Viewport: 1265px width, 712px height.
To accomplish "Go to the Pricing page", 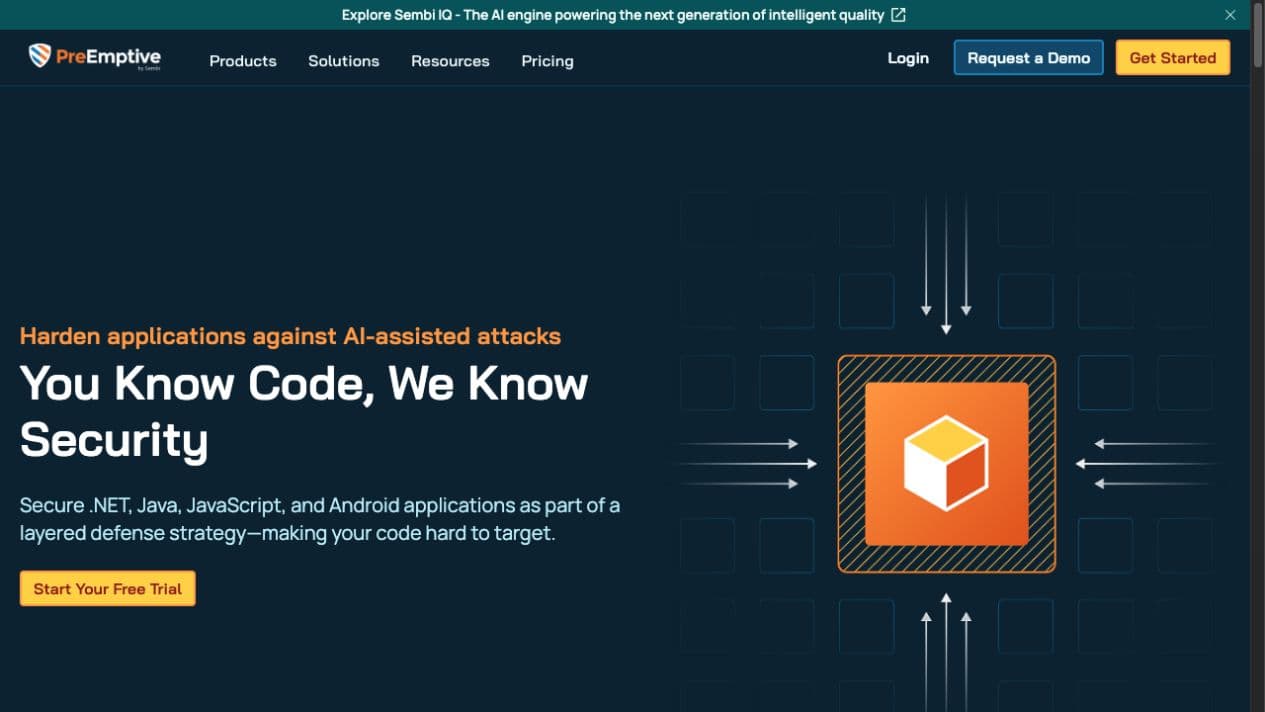I will click(547, 61).
